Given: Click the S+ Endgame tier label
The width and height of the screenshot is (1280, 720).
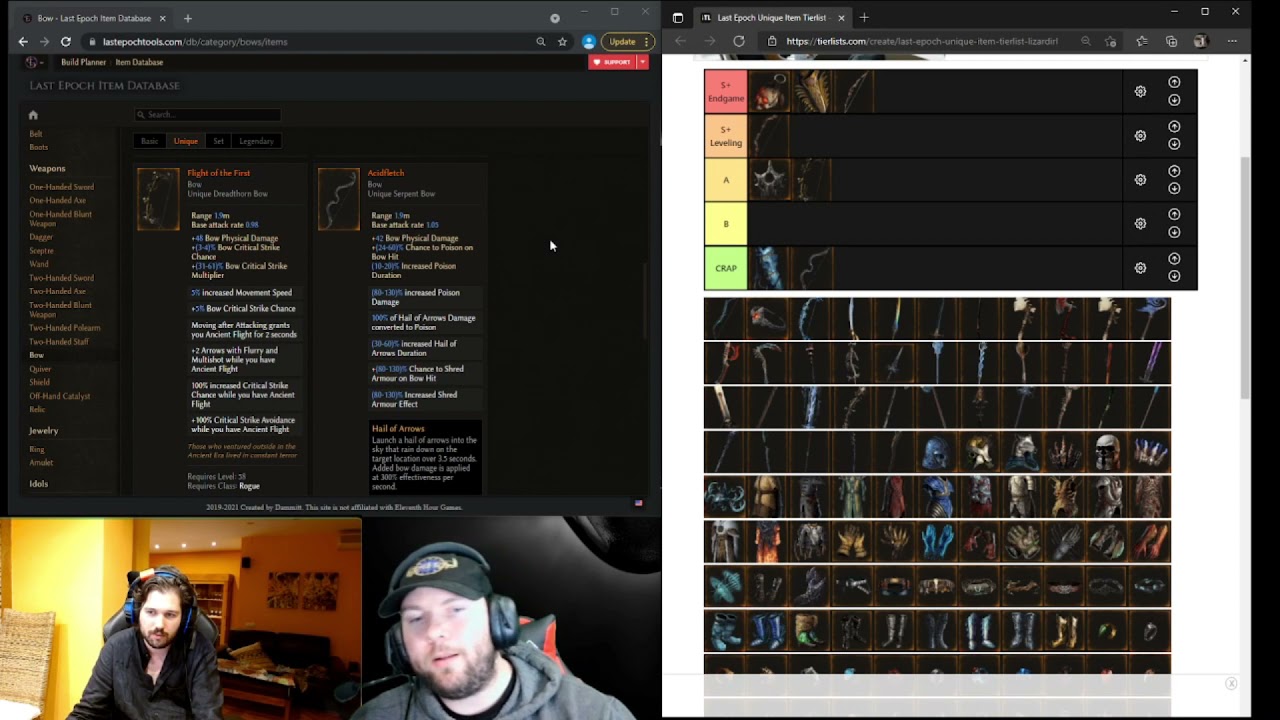Looking at the screenshot, I should (x=726, y=91).
